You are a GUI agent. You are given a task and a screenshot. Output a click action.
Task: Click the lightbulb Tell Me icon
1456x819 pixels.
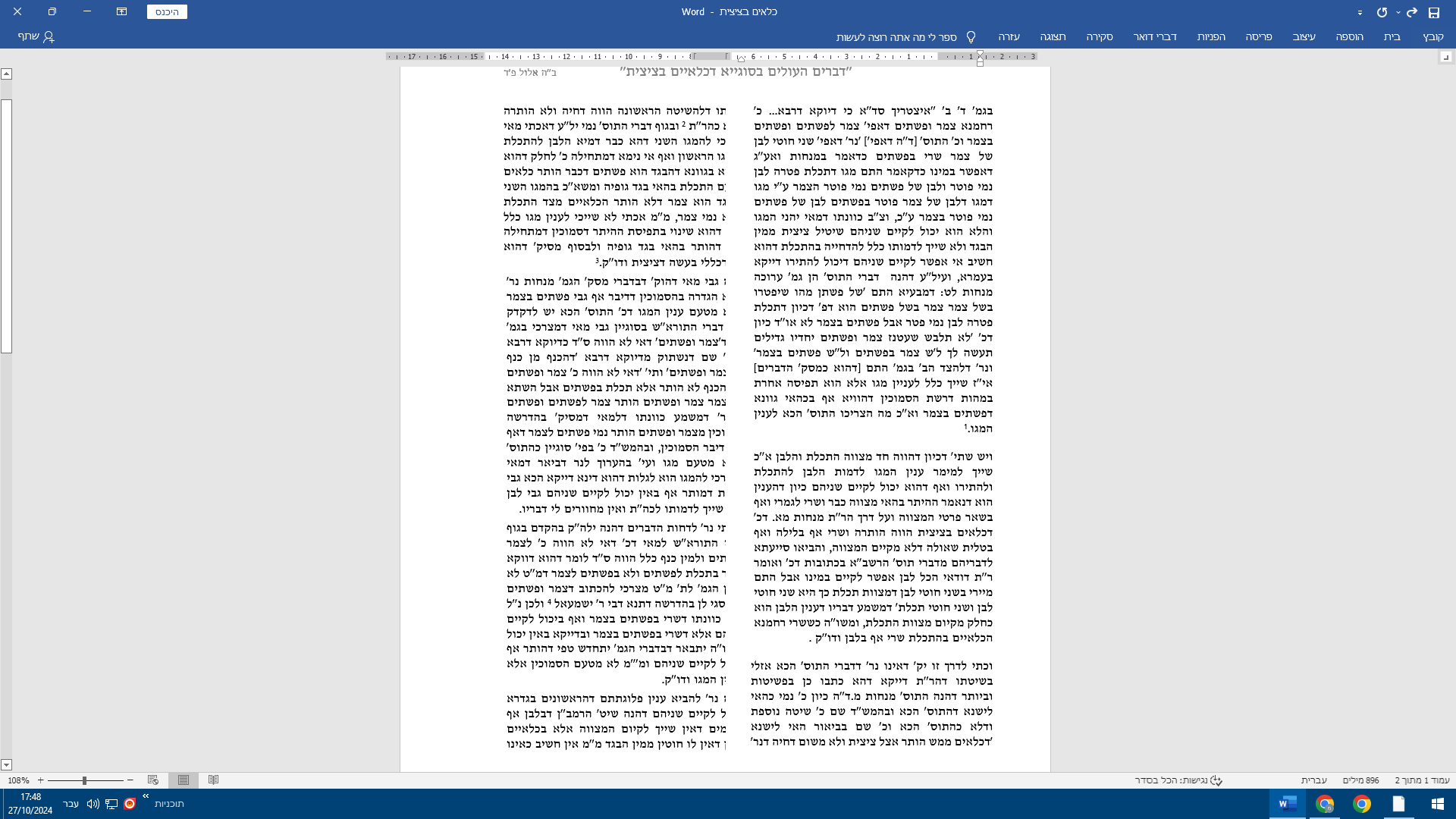pos(971,36)
